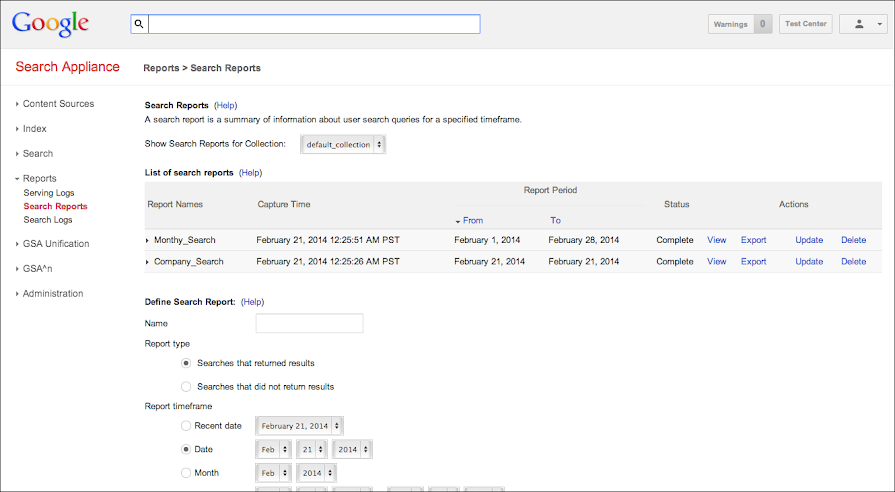
Task: Click the Report Names column header
Action: click(x=175, y=204)
